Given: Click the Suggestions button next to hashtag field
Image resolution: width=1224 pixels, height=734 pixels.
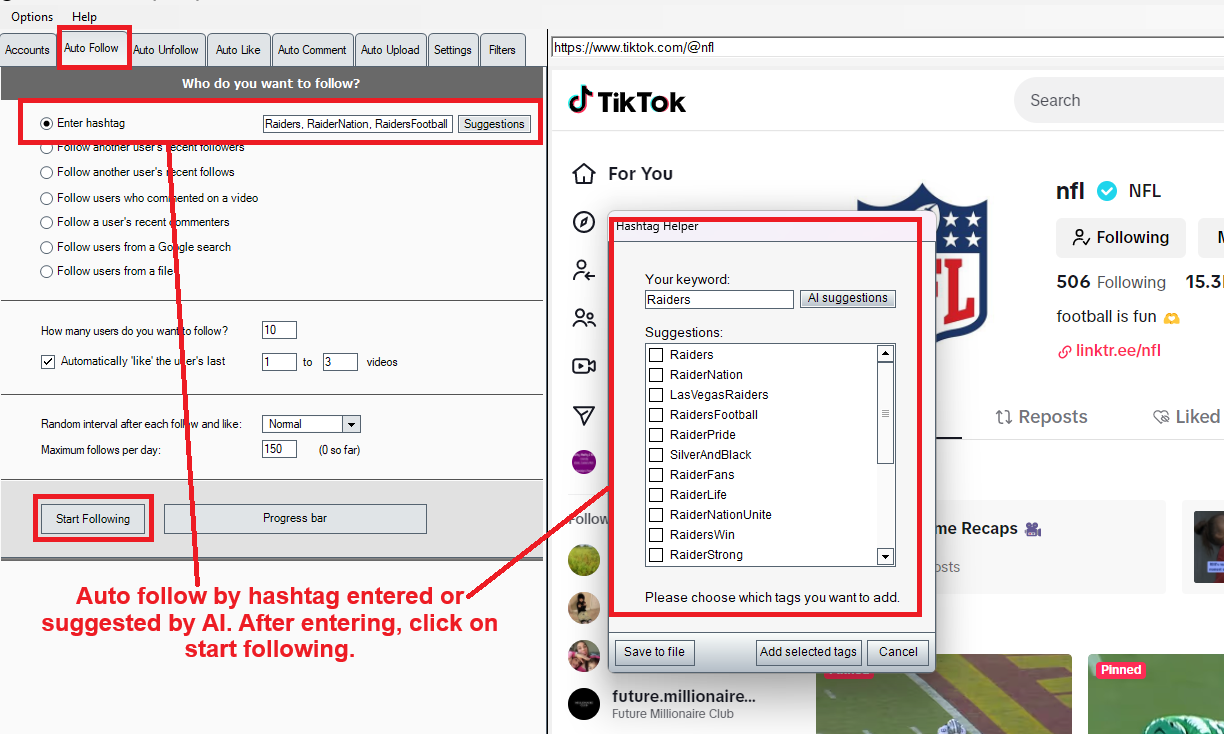Looking at the screenshot, I should (494, 124).
